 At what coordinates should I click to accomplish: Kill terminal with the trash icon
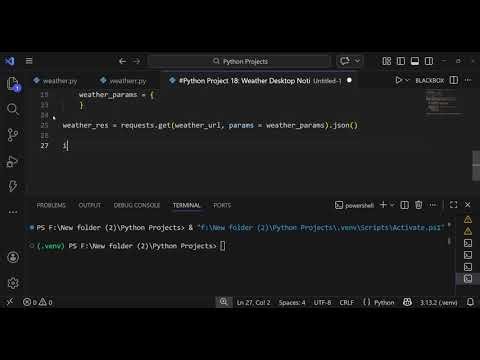(419, 205)
